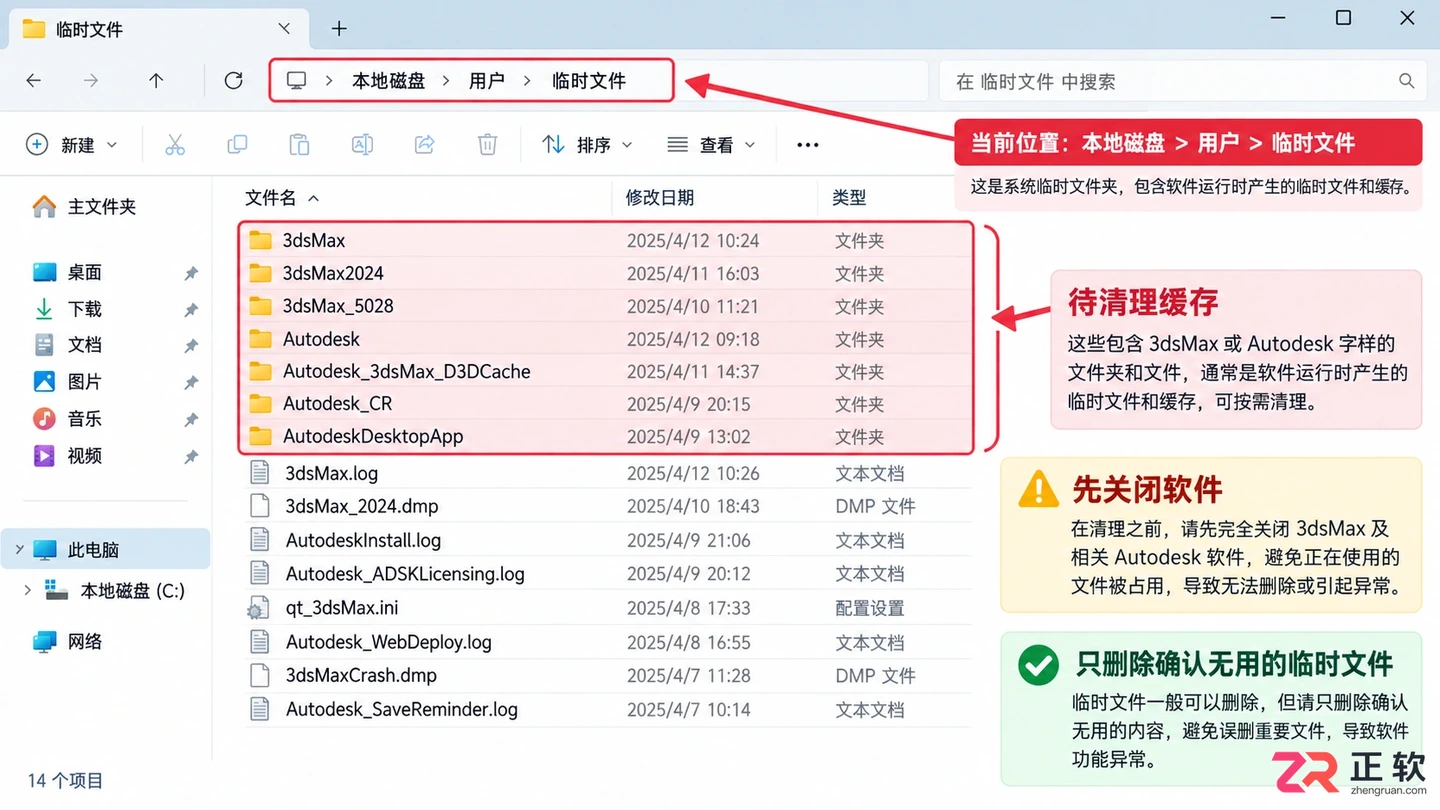Select the 3dsMax.log file
This screenshot has height=810, width=1440.
pos(607,473)
